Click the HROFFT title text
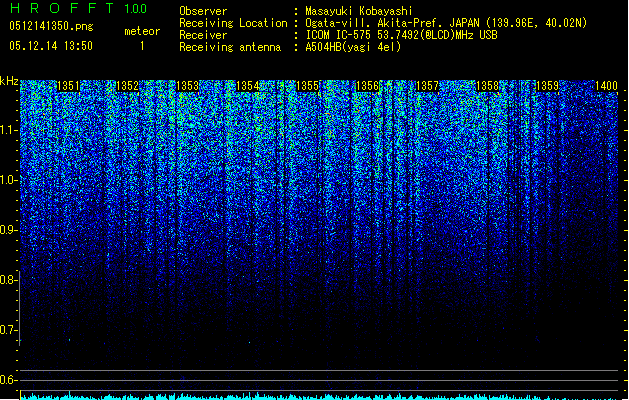Viewport: 629px width, 400px height. click(62, 8)
